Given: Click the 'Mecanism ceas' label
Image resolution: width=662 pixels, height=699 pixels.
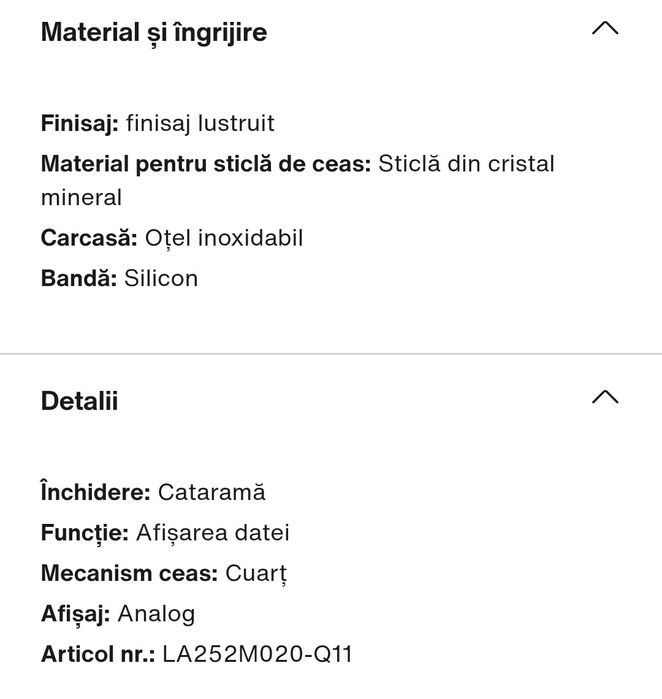Looking at the screenshot, I should [129, 574].
